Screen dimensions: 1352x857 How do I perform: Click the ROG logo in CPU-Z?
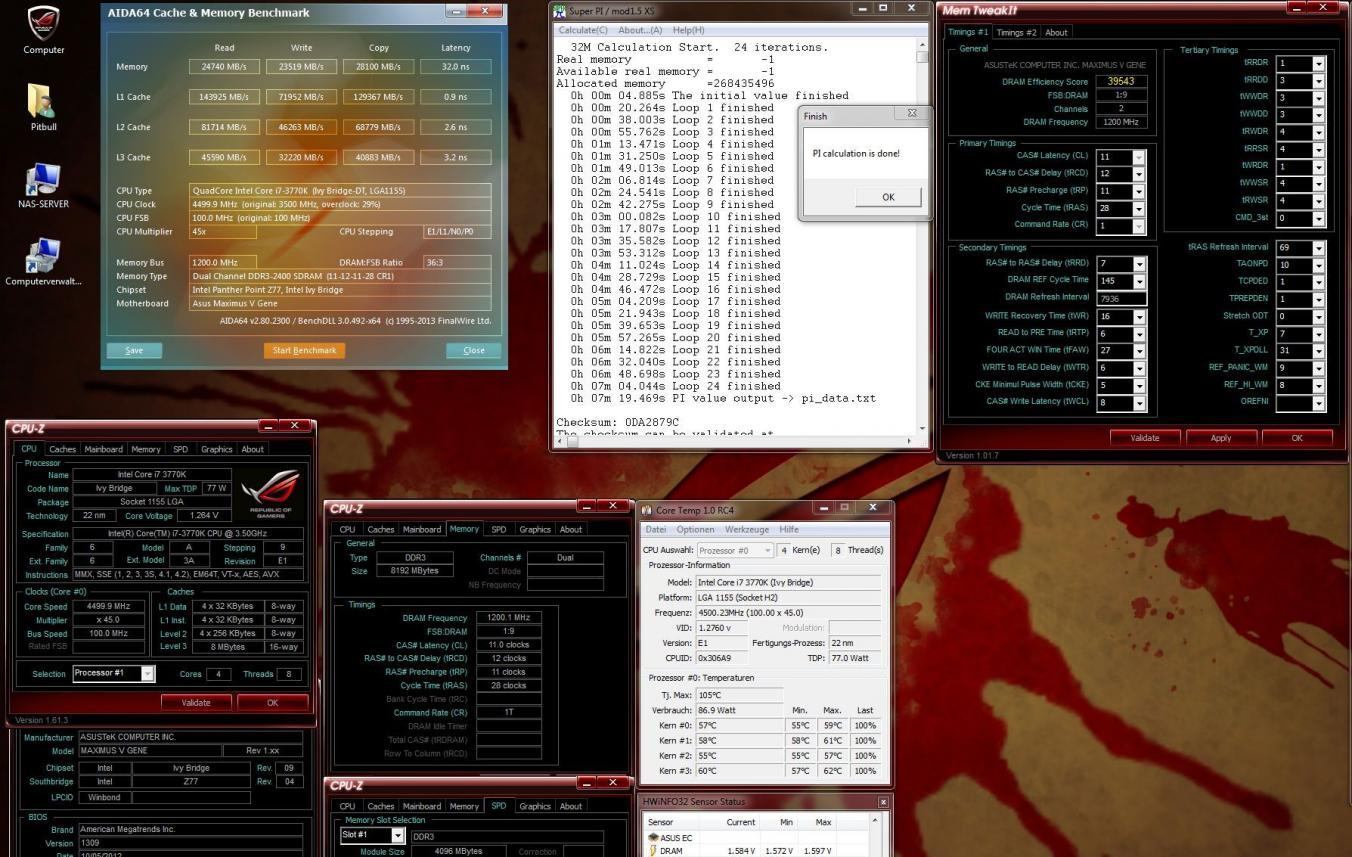(271, 494)
